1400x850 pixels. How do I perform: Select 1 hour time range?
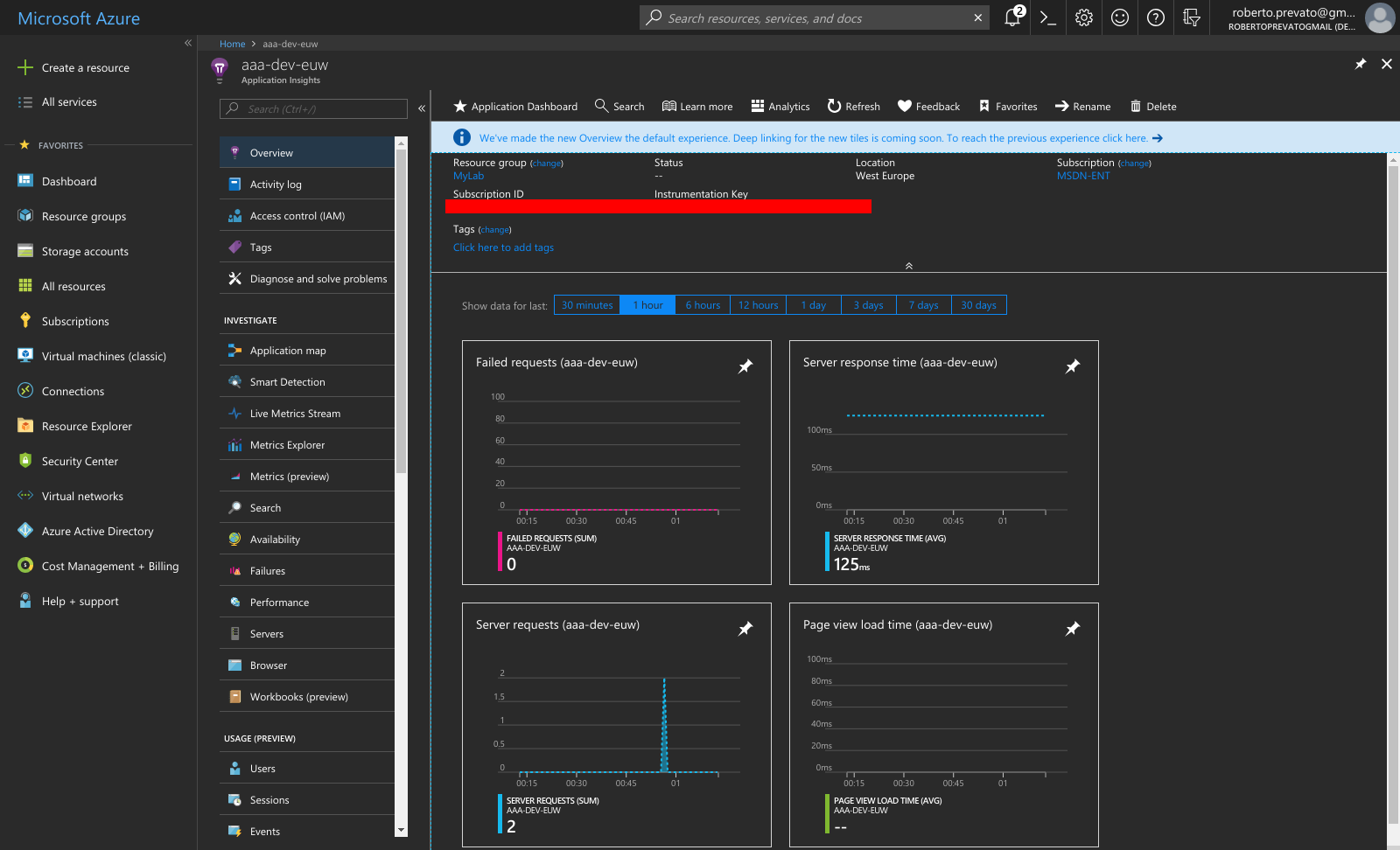[x=647, y=305]
